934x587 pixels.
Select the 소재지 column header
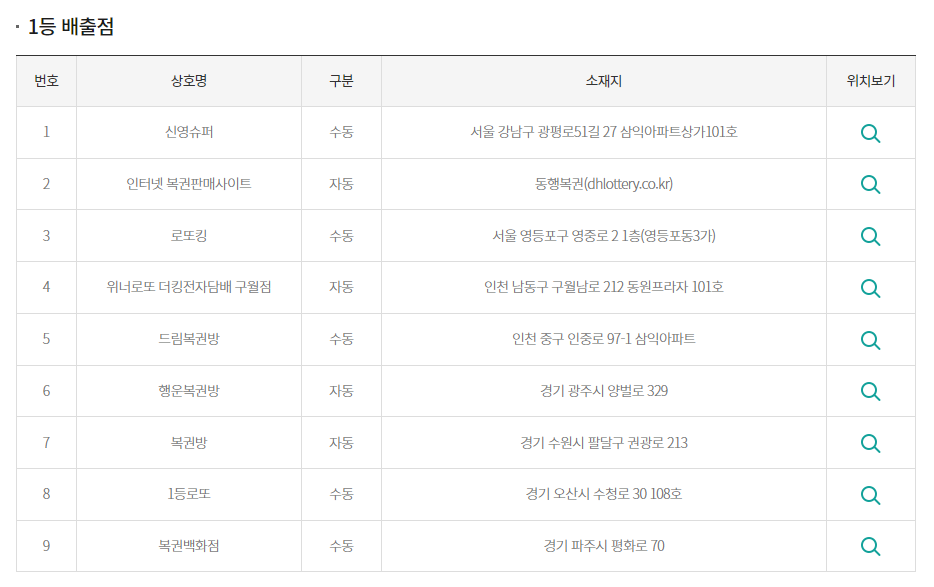pyautogui.click(x=602, y=81)
